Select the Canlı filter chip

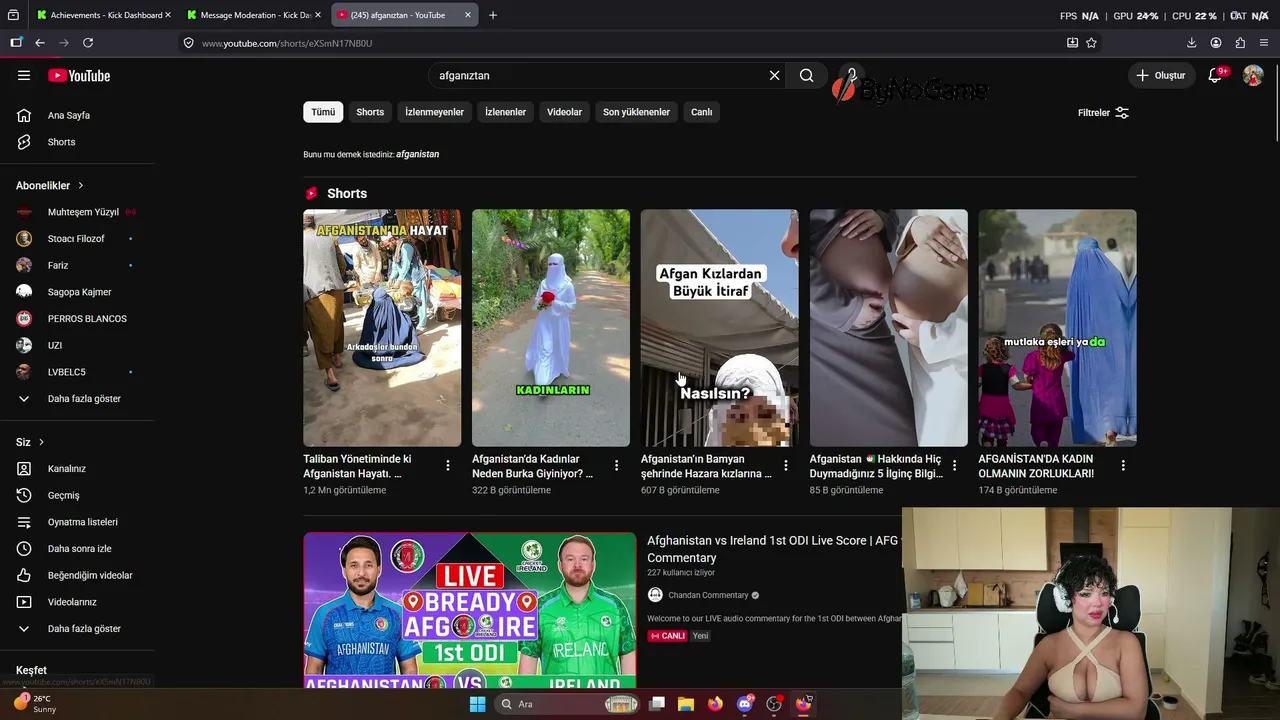click(x=701, y=112)
